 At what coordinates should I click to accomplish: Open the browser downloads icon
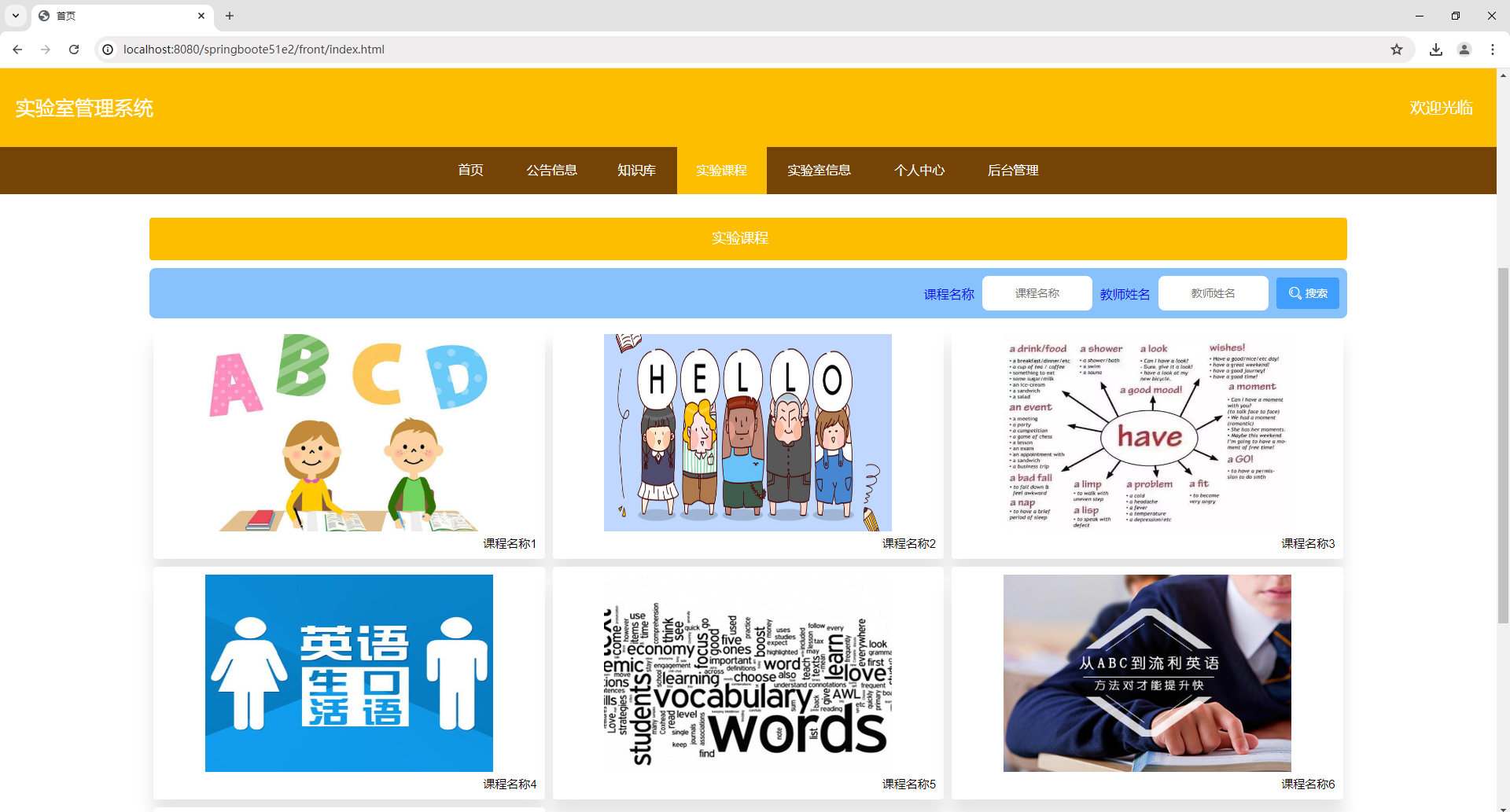(1435, 49)
